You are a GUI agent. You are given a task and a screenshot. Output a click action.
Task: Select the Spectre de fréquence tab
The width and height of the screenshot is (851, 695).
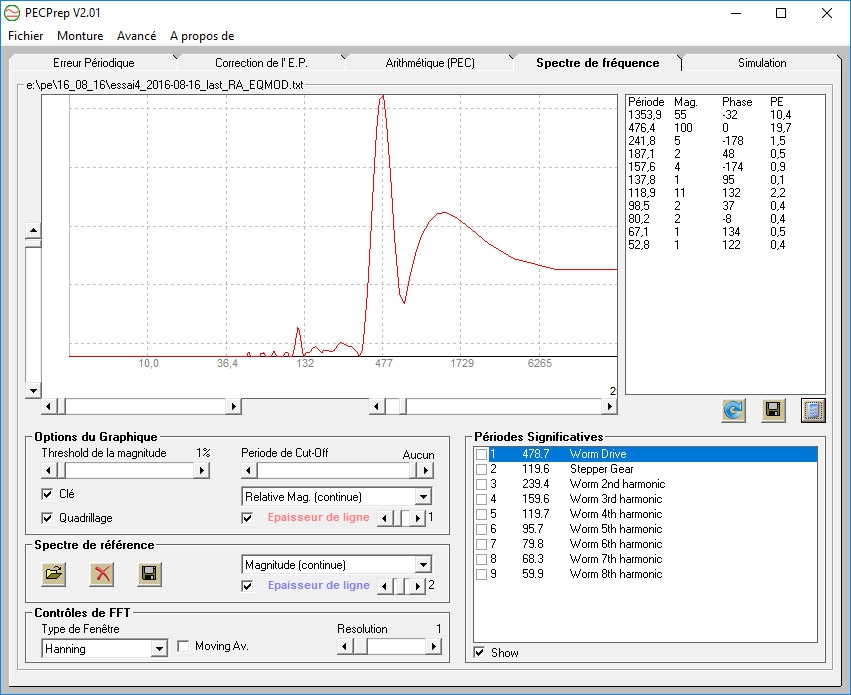click(598, 63)
